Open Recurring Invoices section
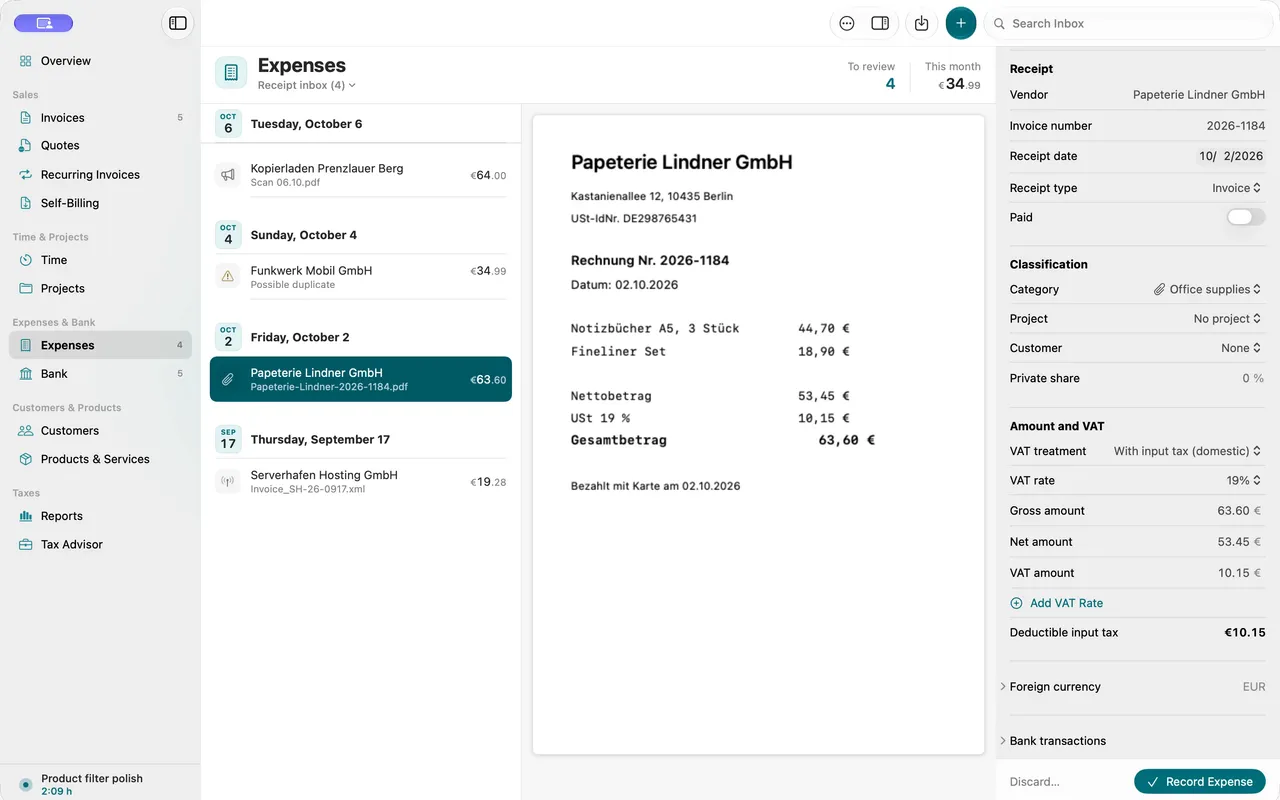The height and width of the screenshot is (800, 1280). (100, 175)
